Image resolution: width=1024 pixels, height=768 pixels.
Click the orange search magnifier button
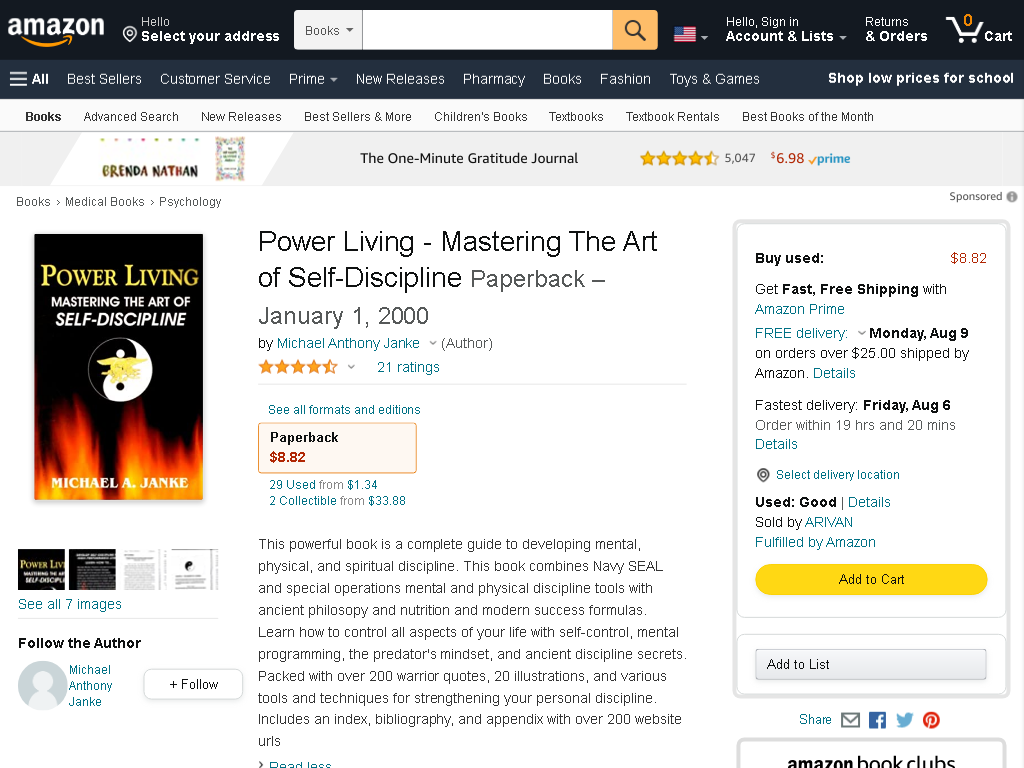click(x=635, y=30)
